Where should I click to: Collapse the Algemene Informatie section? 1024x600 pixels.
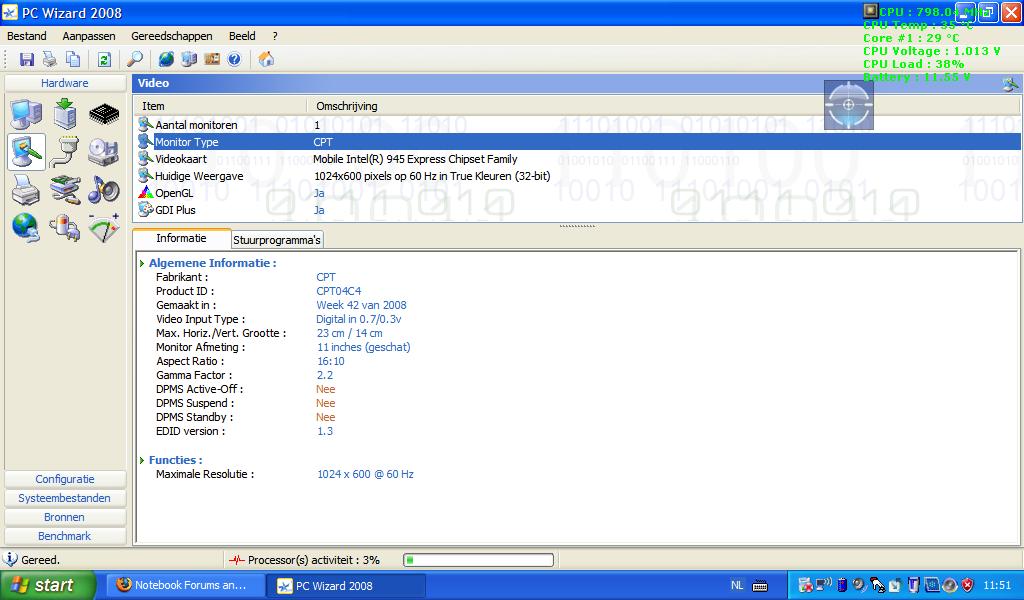click(x=143, y=264)
